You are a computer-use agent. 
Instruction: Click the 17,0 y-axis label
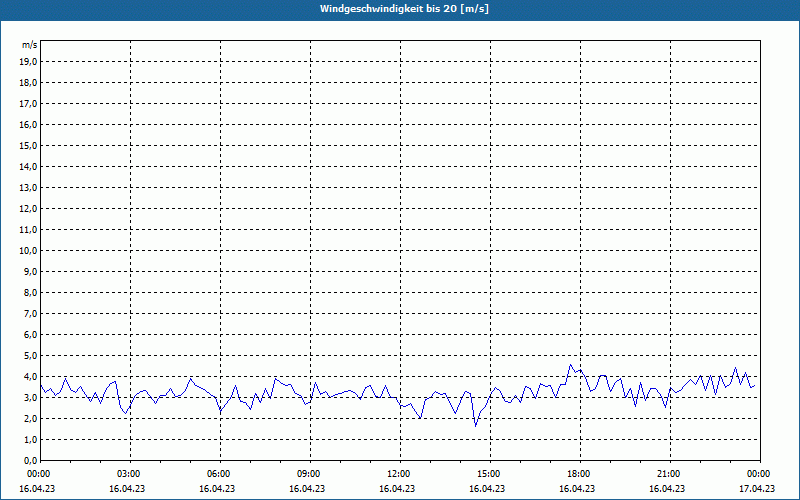[x=28, y=104]
